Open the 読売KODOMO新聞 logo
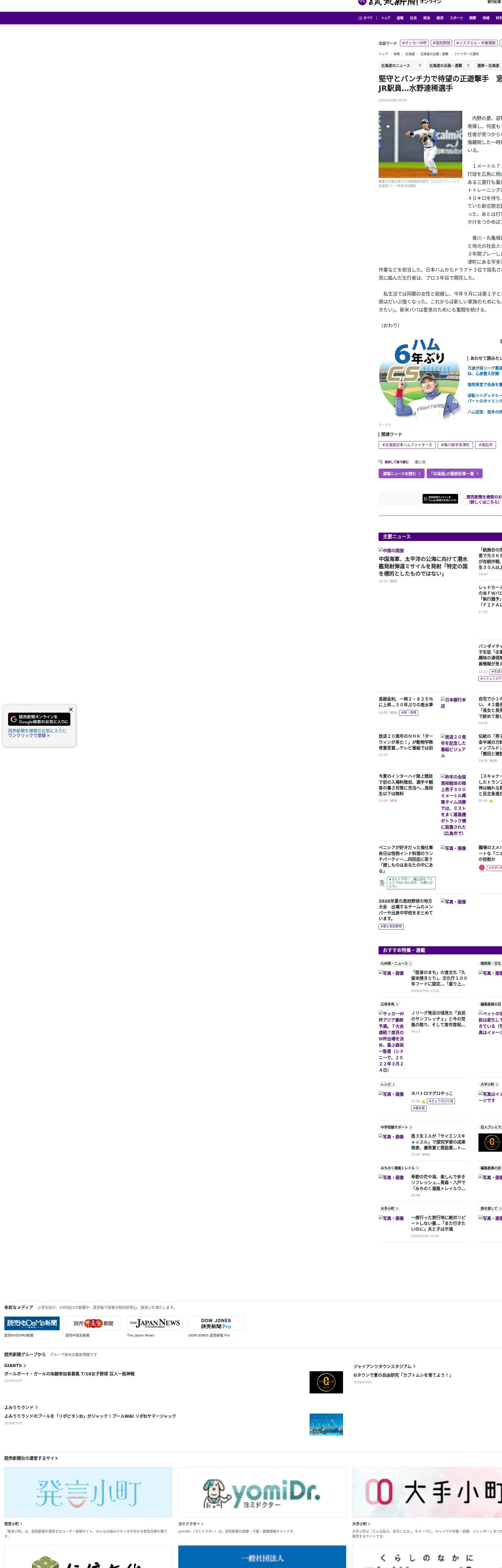This screenshot has height=1568, width=502. pyautogui.click(x=32, y=1323)
